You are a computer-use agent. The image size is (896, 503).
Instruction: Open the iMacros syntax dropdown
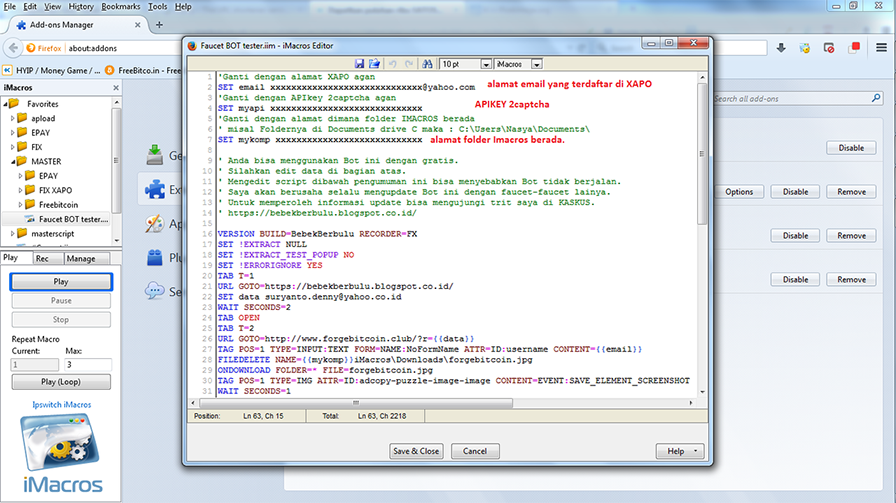(536, 64)
